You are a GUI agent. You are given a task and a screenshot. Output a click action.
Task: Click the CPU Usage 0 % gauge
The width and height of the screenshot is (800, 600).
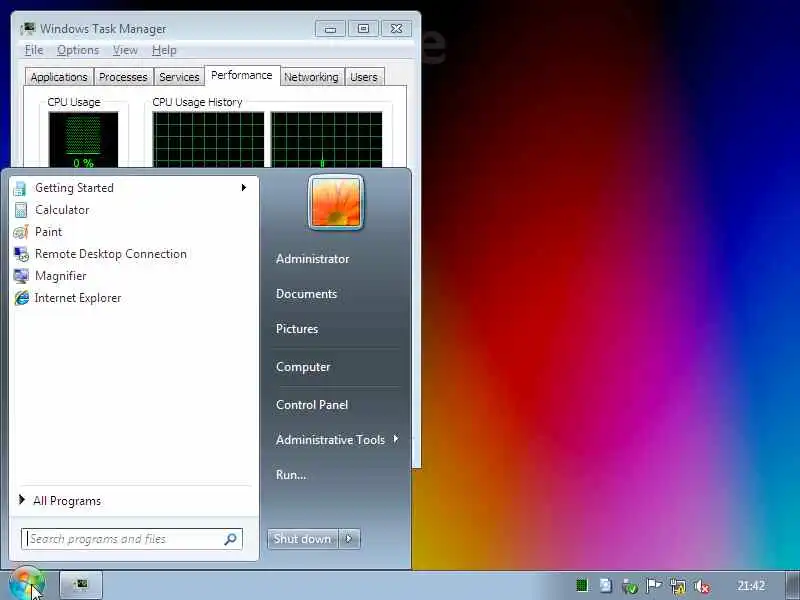[x=83, y=140]
